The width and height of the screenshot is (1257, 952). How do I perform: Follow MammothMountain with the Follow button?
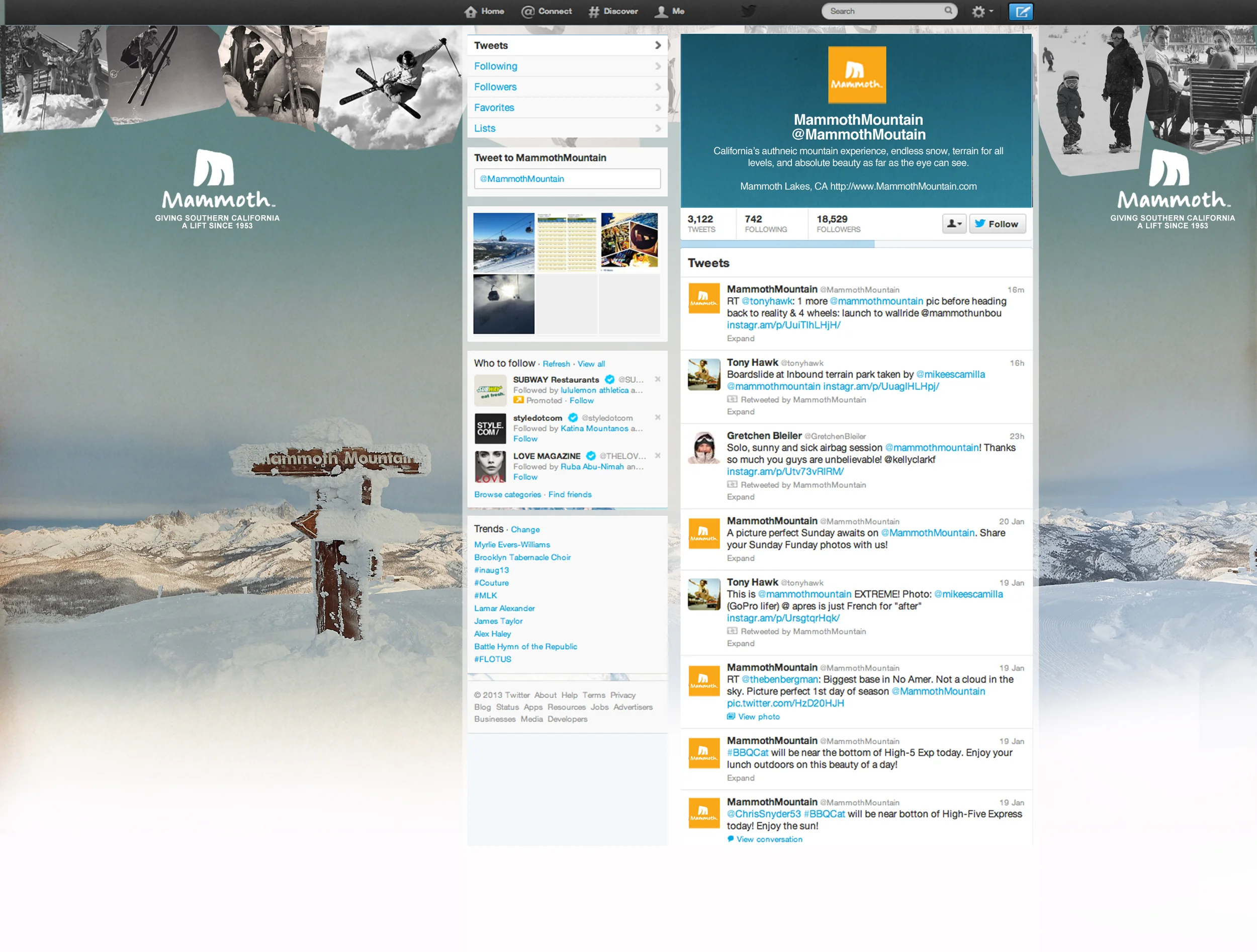(x=997, y=224)
